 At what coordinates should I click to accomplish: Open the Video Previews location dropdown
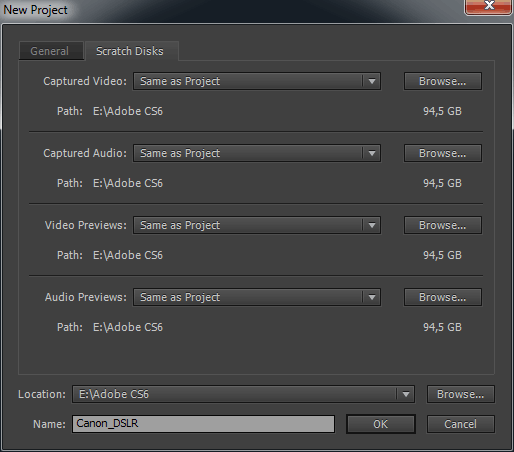click(257, 225)
